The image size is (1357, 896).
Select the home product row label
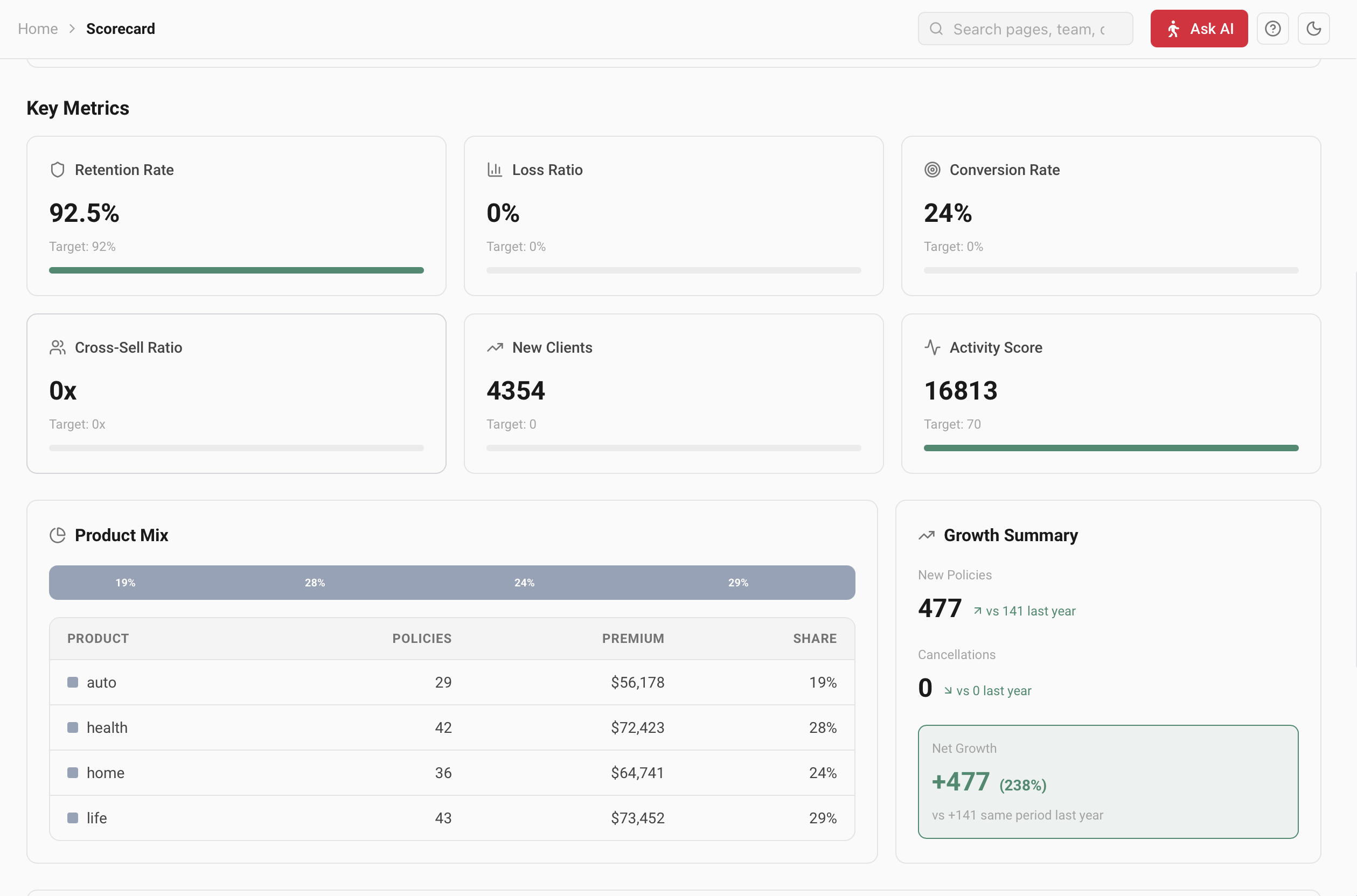coord(105,773)
